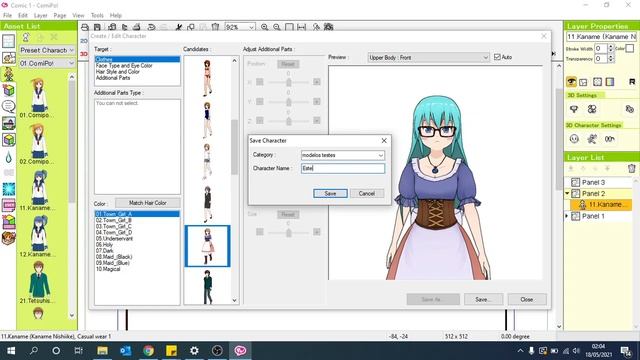Screen dimensions: 640x360
Task: Expand the Panel 1 layer group
Action: click(x=567, y=216)
